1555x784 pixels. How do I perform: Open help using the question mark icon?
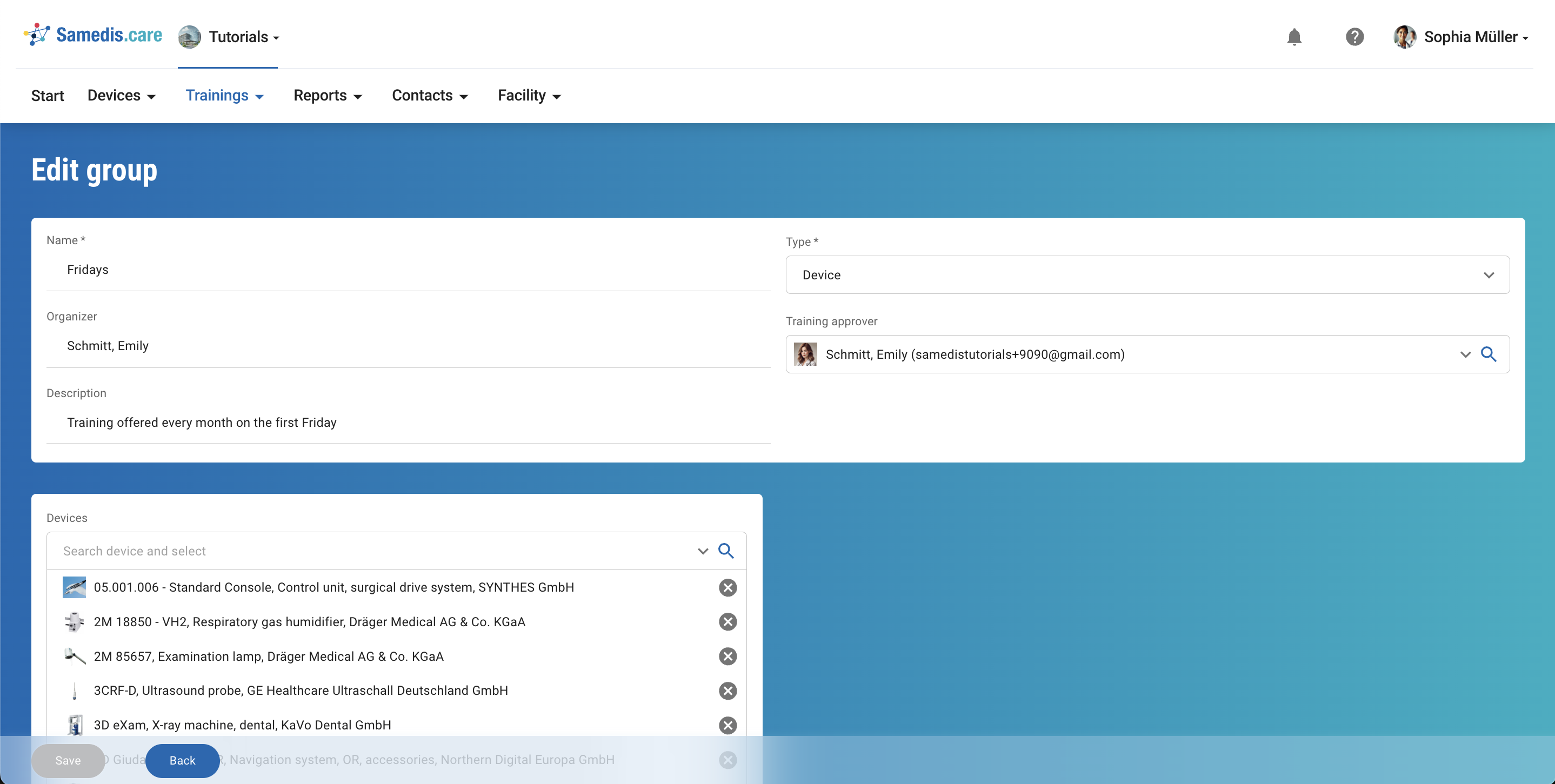pos(1354,37)
